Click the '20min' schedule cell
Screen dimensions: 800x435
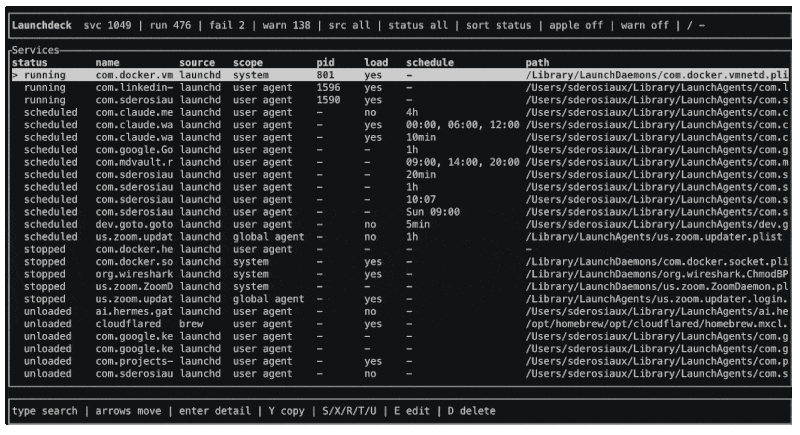pos(421,174)
